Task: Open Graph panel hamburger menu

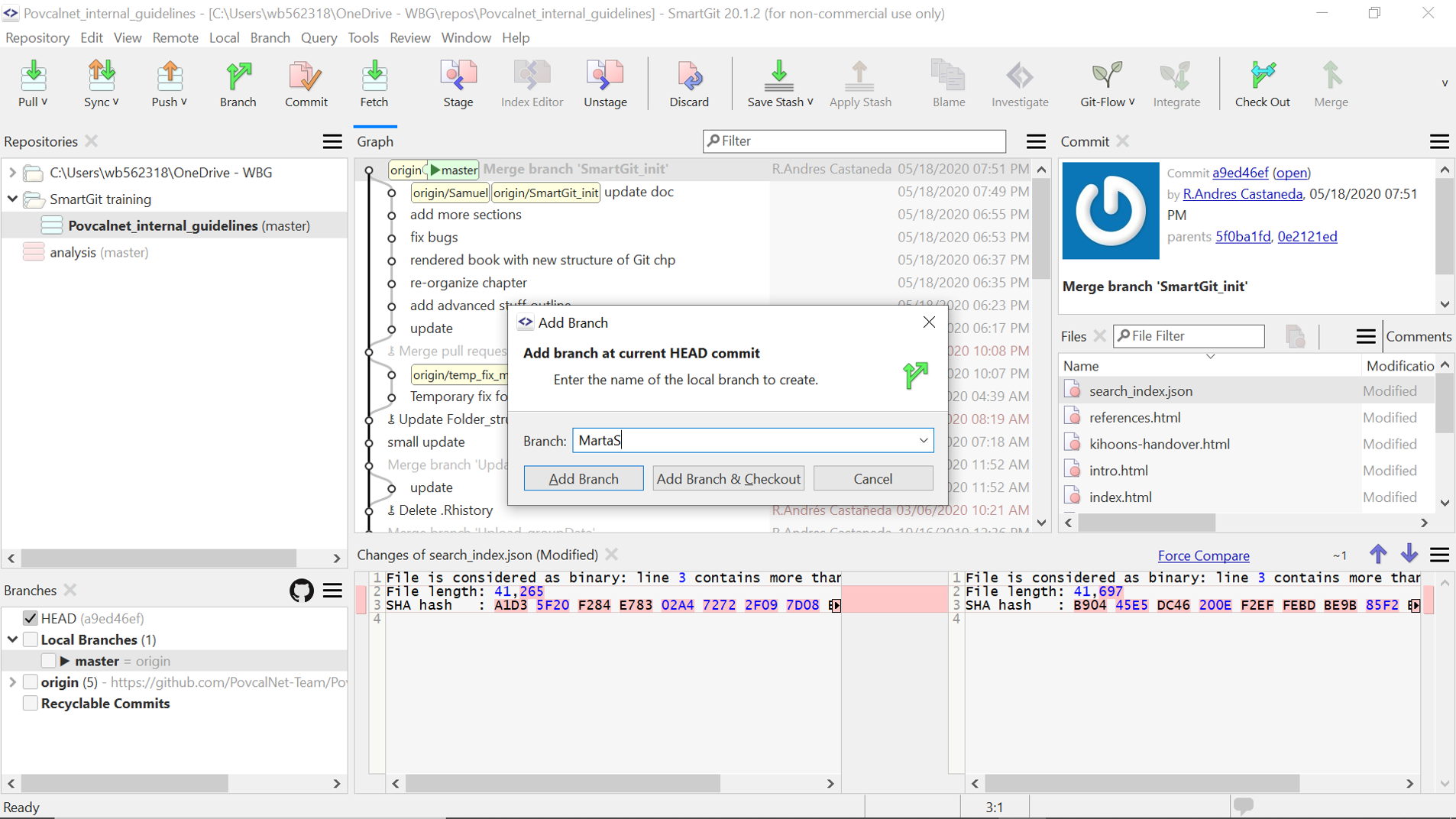Action: pyautogui.click(x=1036, y=141)
